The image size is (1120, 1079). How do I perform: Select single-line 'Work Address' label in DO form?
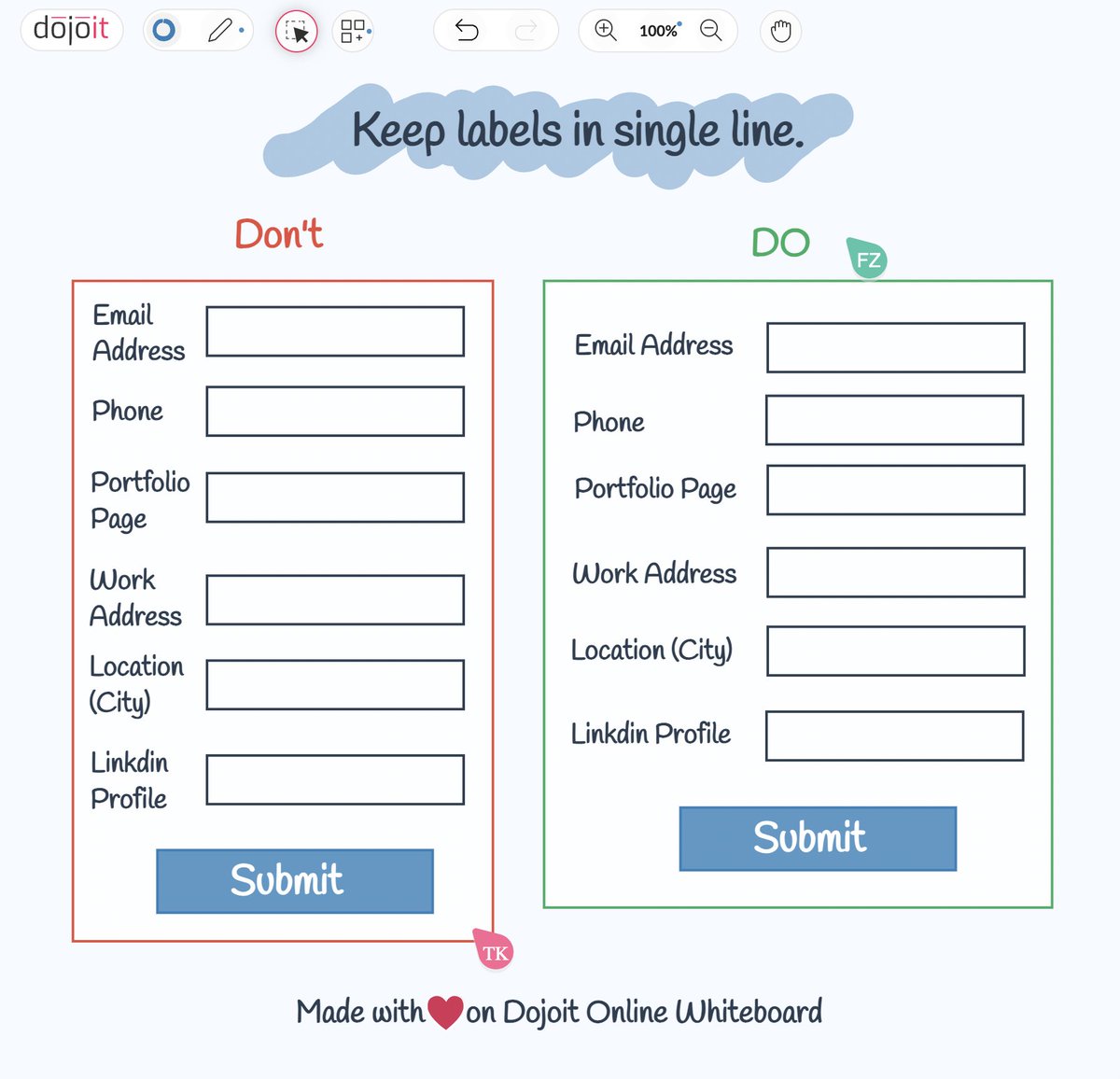[x=654, y=573]
